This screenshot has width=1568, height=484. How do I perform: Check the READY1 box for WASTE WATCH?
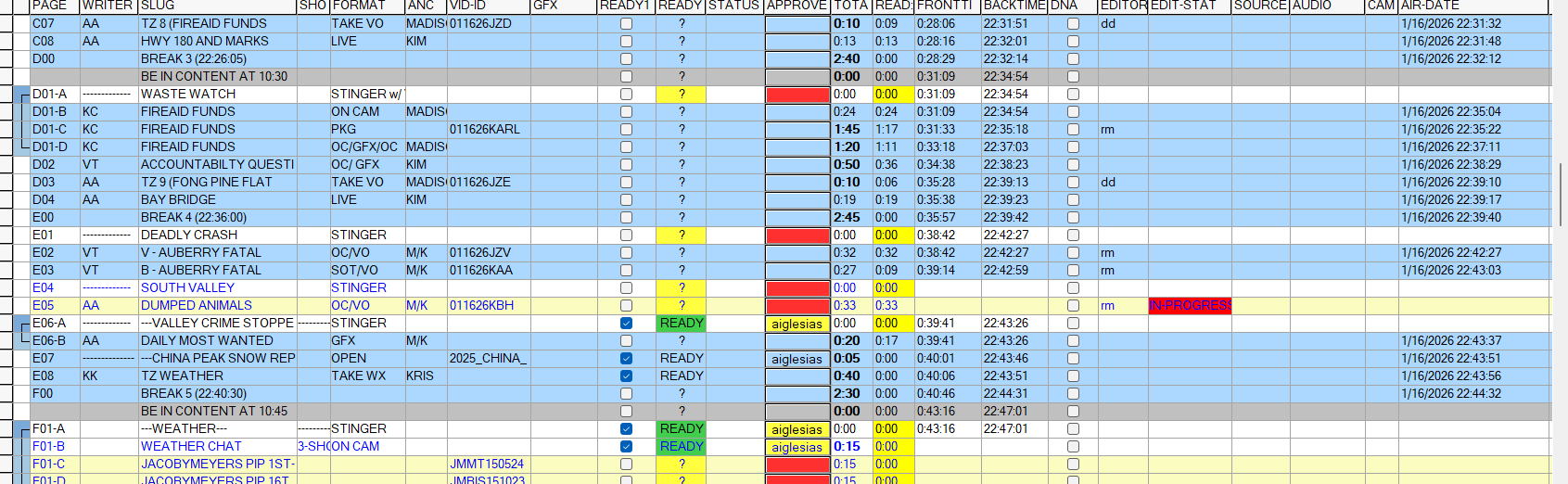626,95
